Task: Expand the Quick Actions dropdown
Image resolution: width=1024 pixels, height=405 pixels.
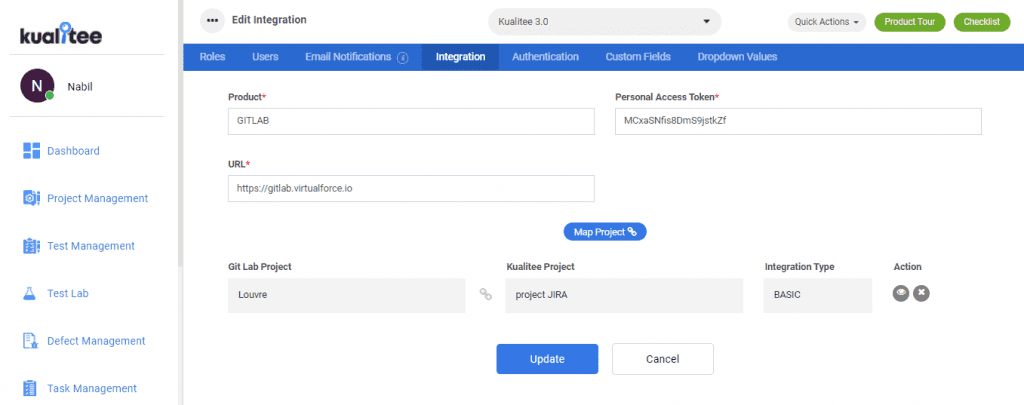Action: tap(827, 22)
